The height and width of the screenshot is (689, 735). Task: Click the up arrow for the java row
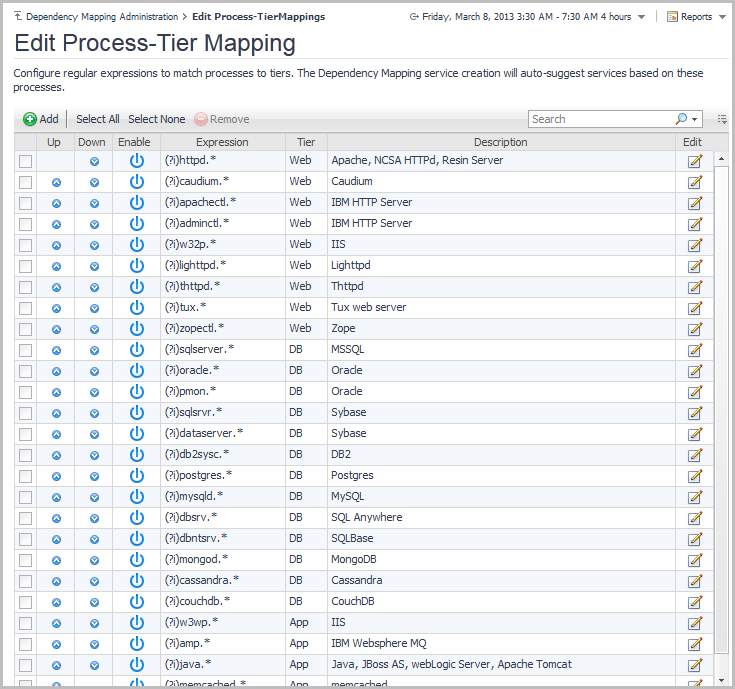(x=56, y=665)
